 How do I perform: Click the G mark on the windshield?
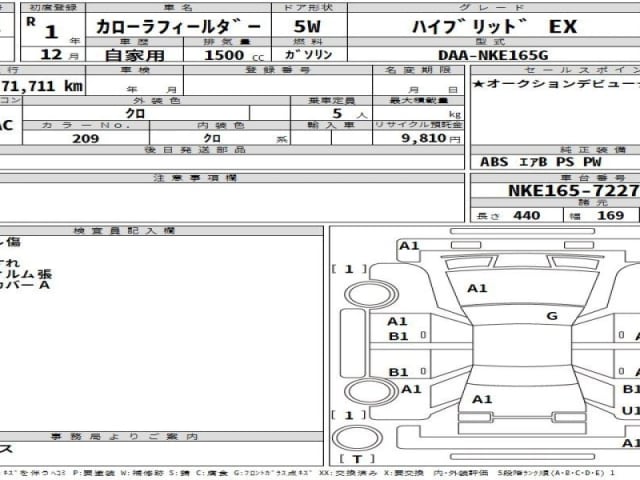(x=552, y=316)
